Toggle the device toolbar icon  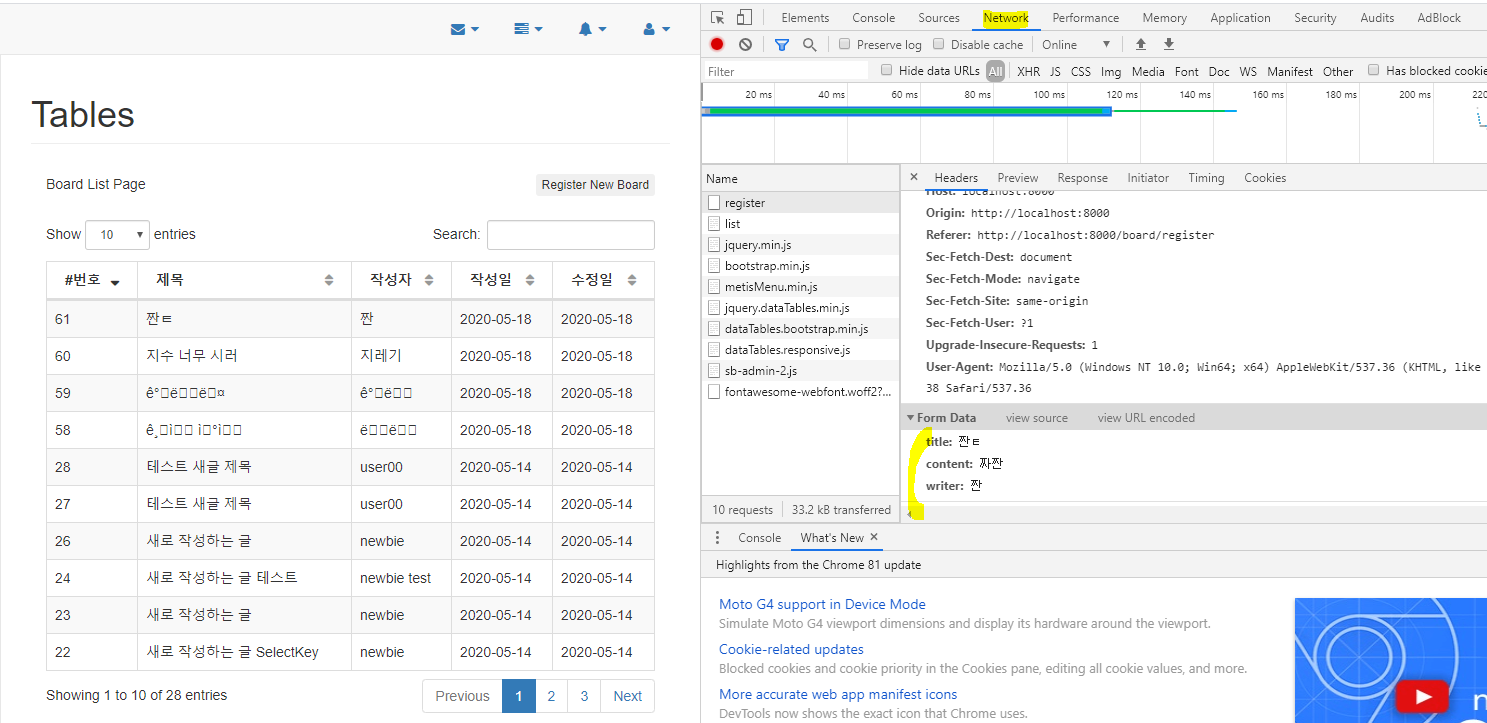click(x=744, y=18)
